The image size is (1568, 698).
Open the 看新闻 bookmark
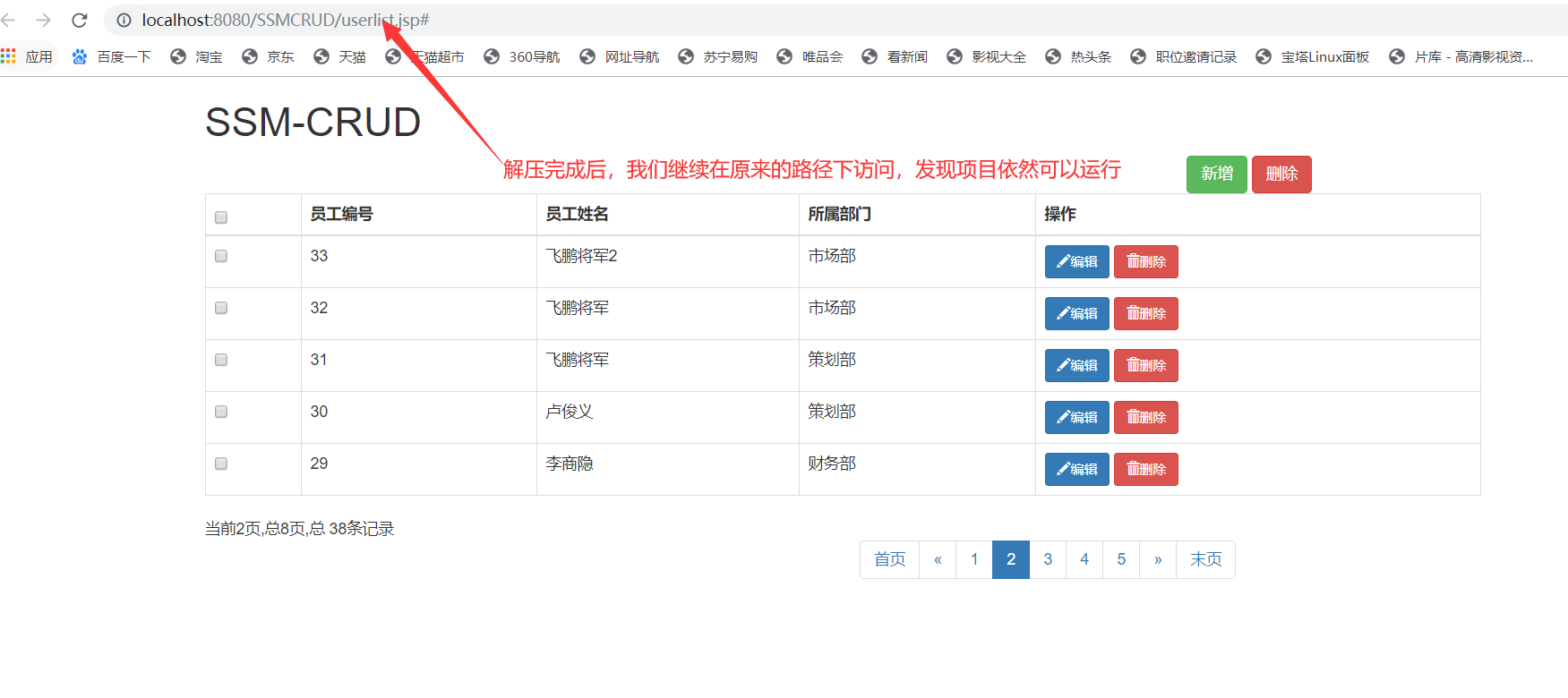(895, 56)
